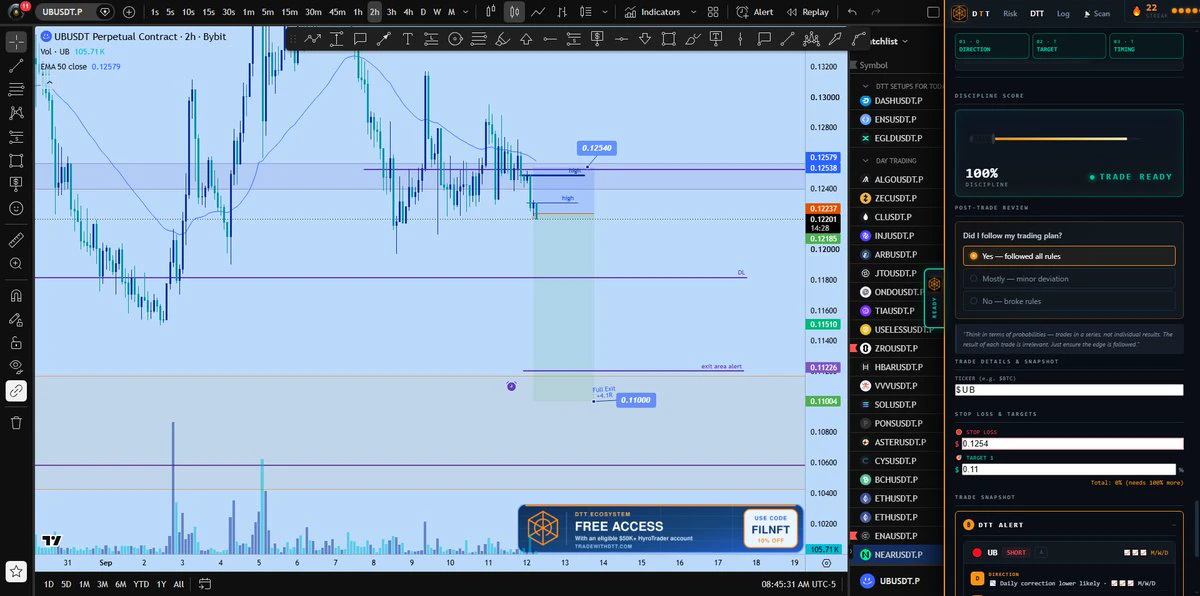Select the 15m timeframe
The width and height of the screenshot is (1200, 596).
pyautogui.click(x=289, y=12)
